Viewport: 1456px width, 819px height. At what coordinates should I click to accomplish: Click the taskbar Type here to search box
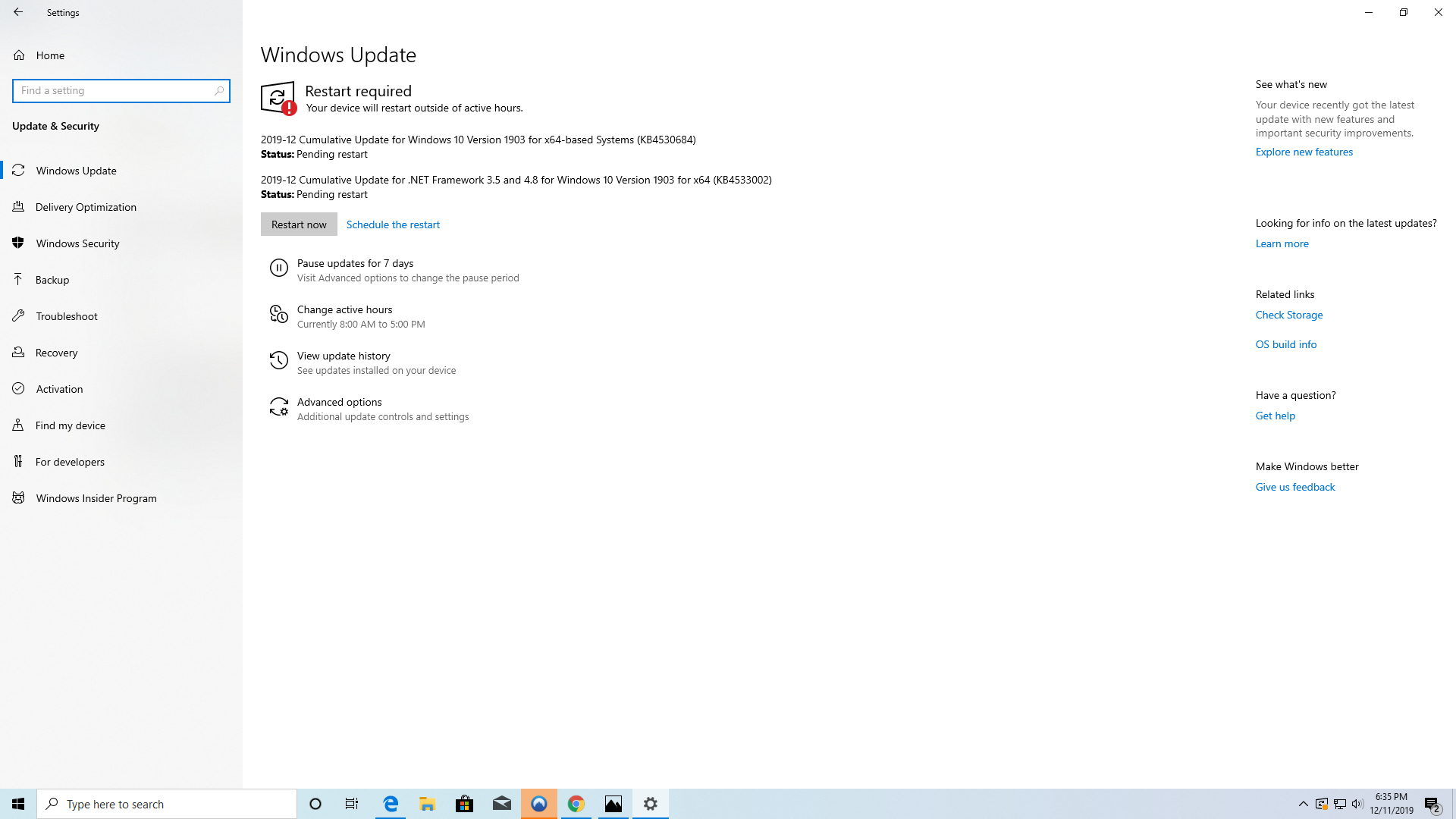click(x=167, y=804)
